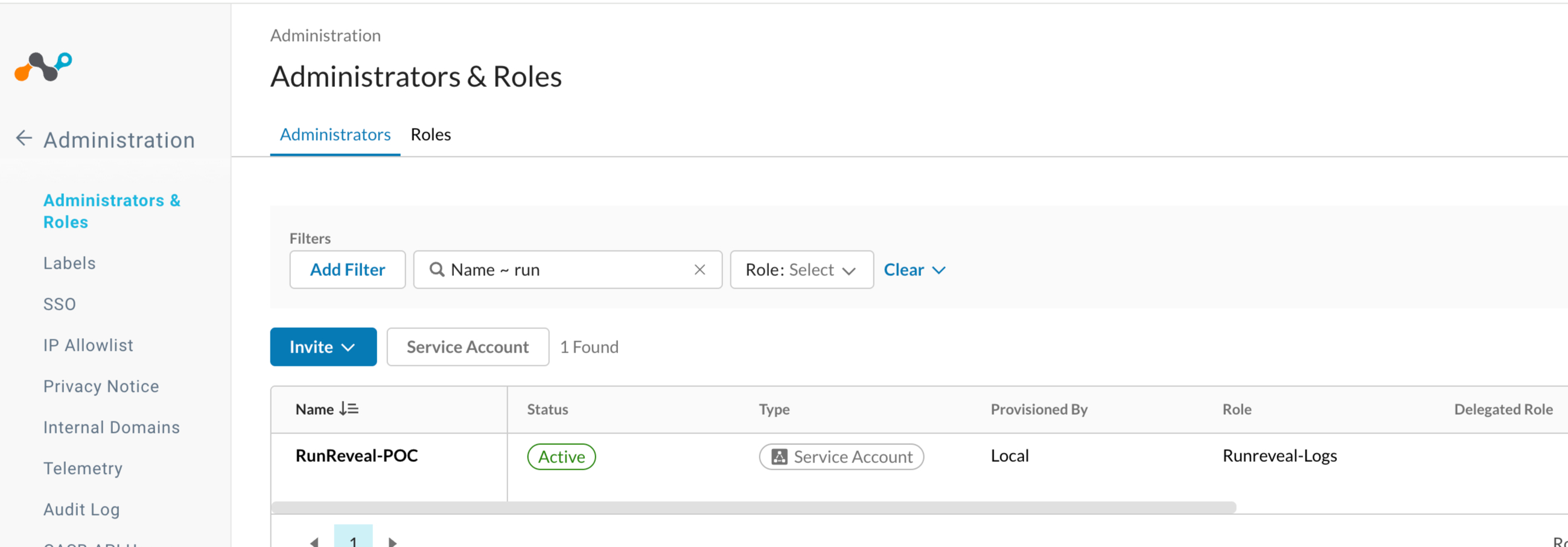Expand the Invite dropdown
This screenshot has height=547, width=1568.
(x=323, y=347)
